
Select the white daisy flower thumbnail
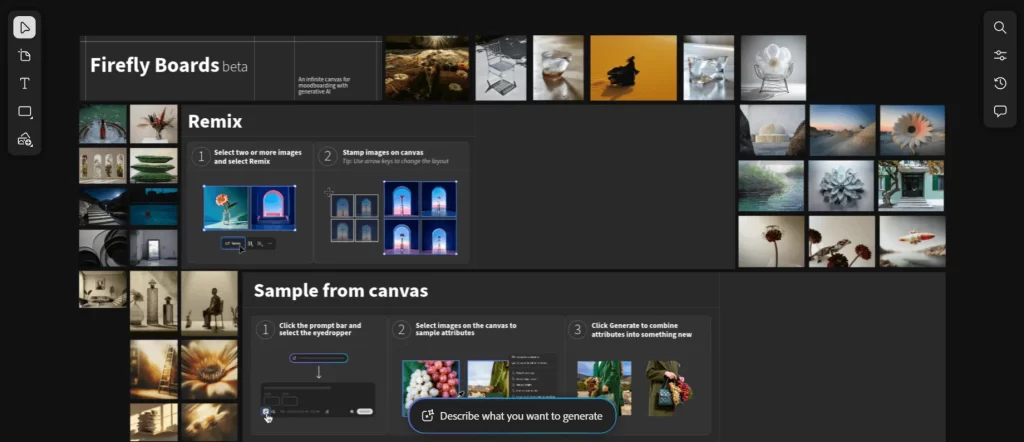point(911,130)
